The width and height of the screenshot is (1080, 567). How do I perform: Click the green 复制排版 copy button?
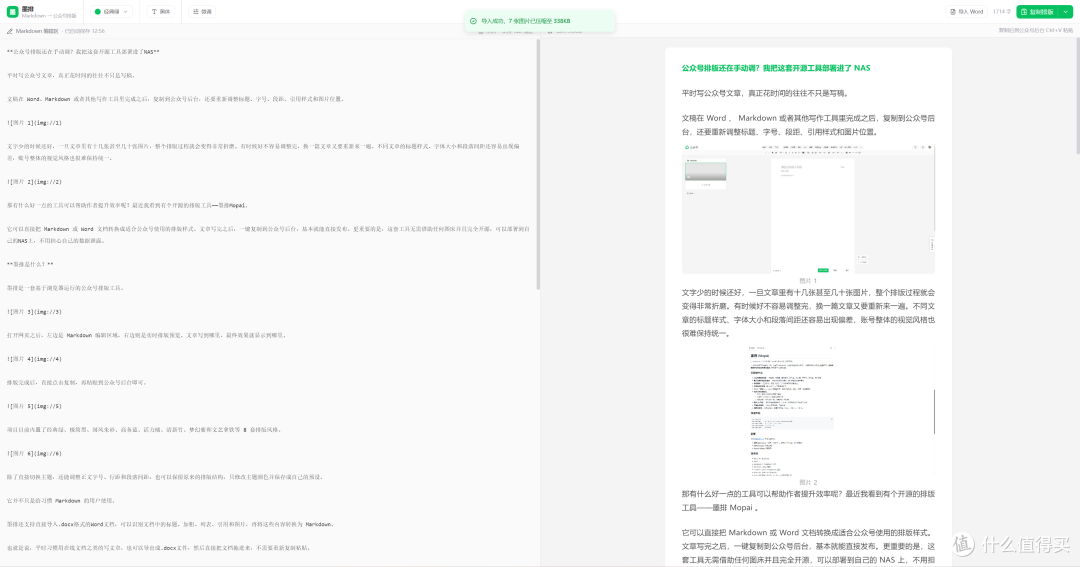[x=1037, y=12]
